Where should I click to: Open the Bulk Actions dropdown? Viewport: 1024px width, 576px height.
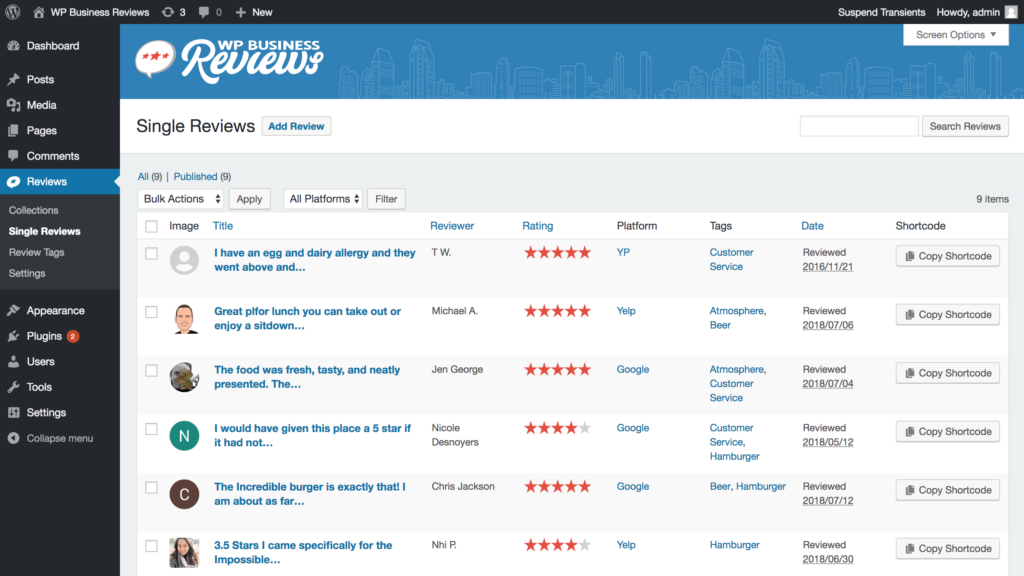[181, 199]
